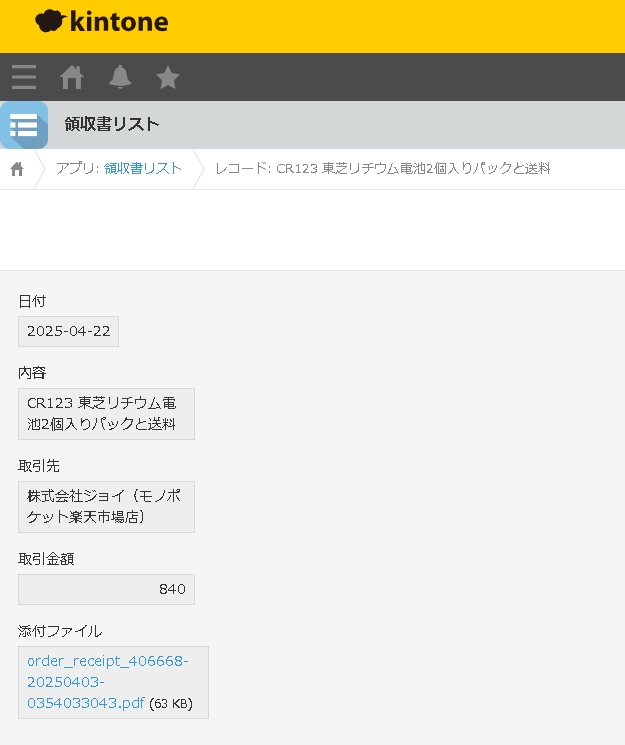Click the 取引先 field label
The width and height of the screenshot is (625, 745).
(39, 466)
